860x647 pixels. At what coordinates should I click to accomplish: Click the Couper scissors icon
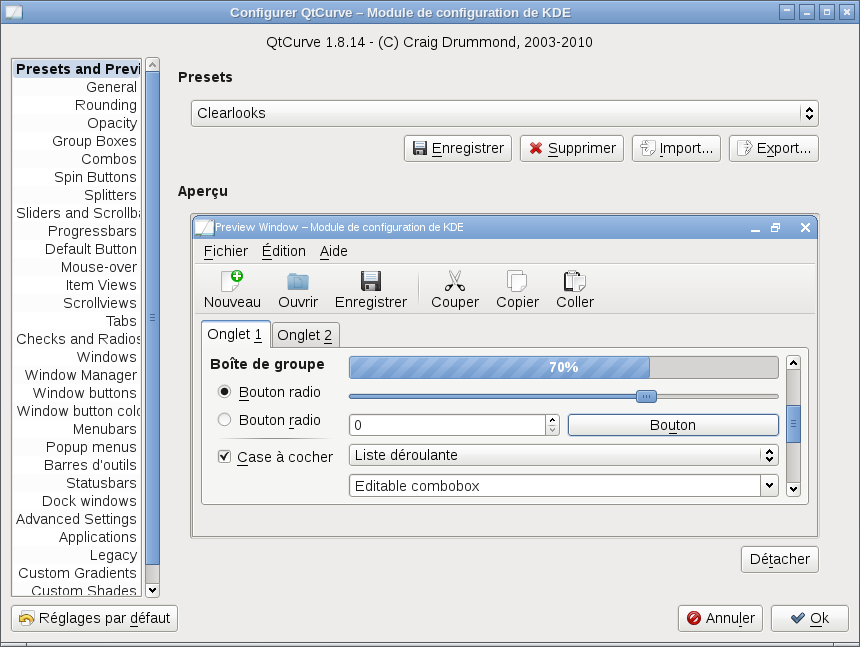point(455,281)
